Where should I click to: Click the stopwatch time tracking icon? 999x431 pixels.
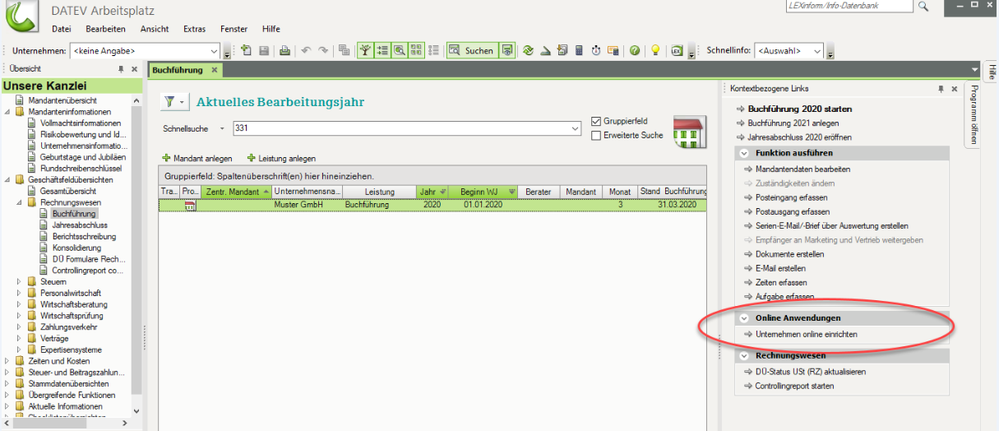coord(596,51)
